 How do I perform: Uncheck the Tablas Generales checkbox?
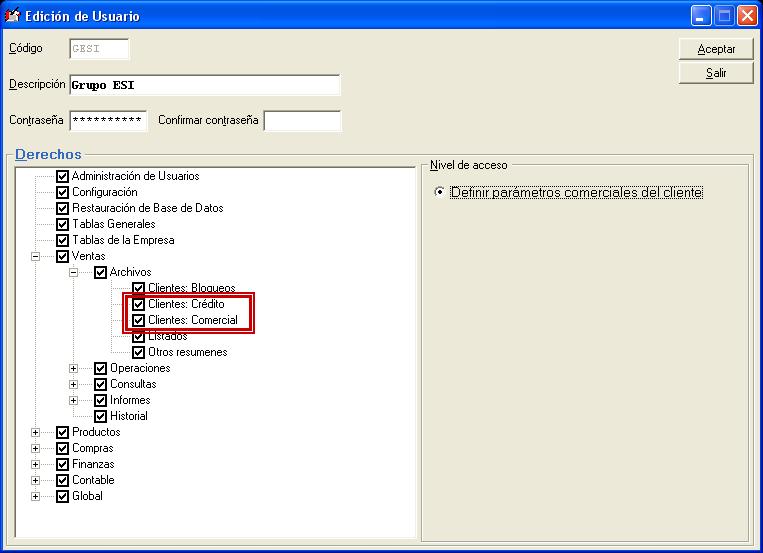point(62,224)
